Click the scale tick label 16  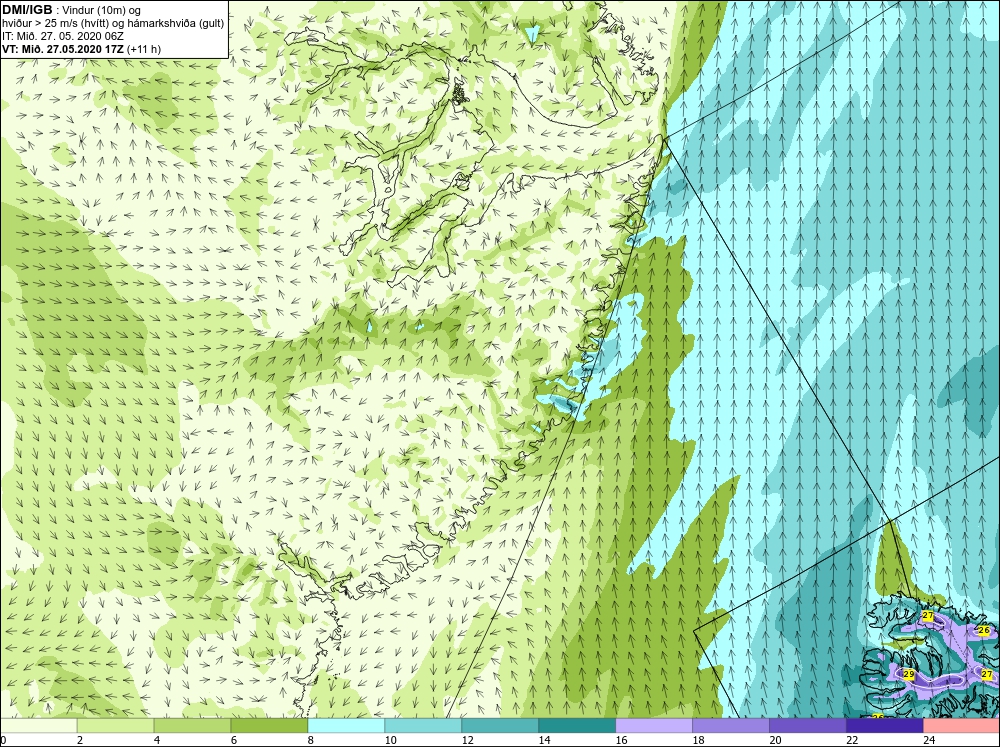pyautogui.click(x=621, y=740)
